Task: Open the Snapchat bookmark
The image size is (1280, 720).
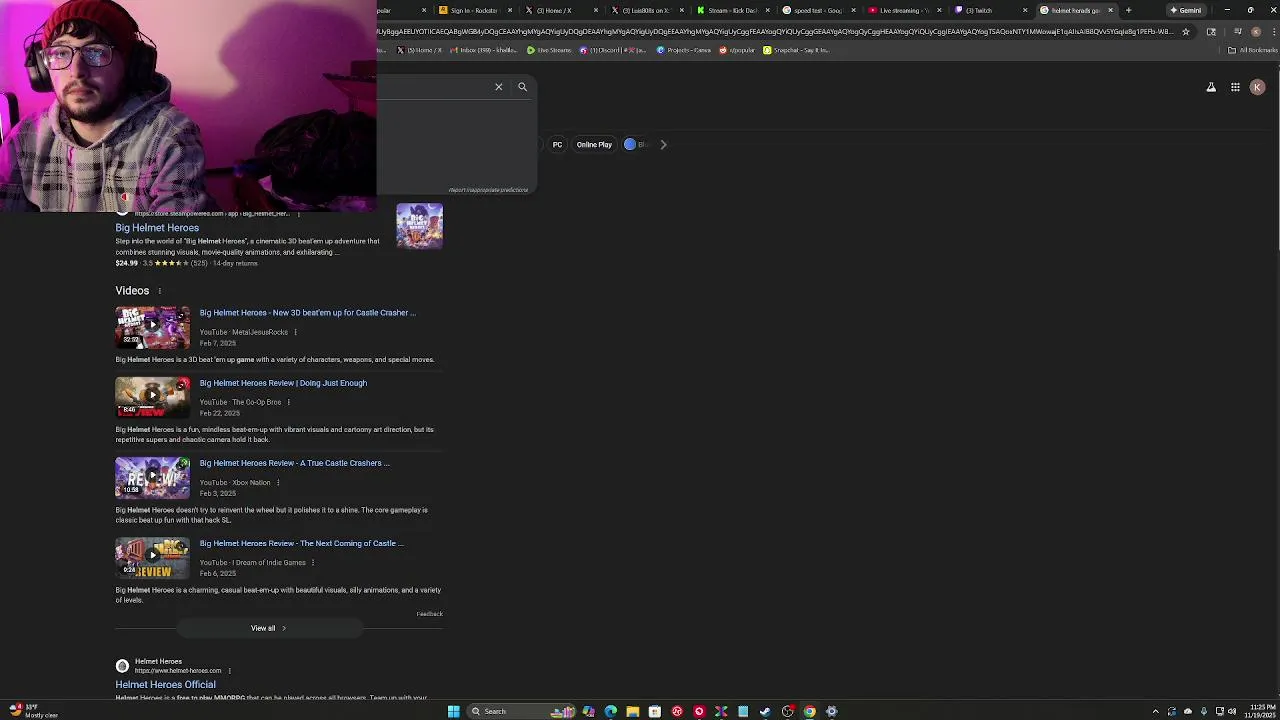Action: (x=797, y=50)
